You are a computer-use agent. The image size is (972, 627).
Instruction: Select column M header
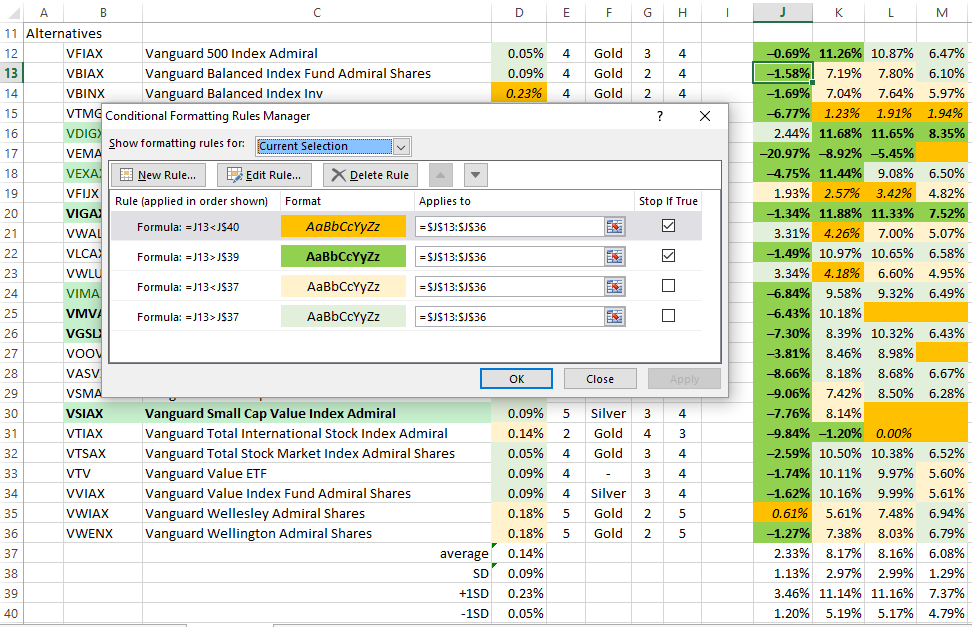click(x=942, y=12)
